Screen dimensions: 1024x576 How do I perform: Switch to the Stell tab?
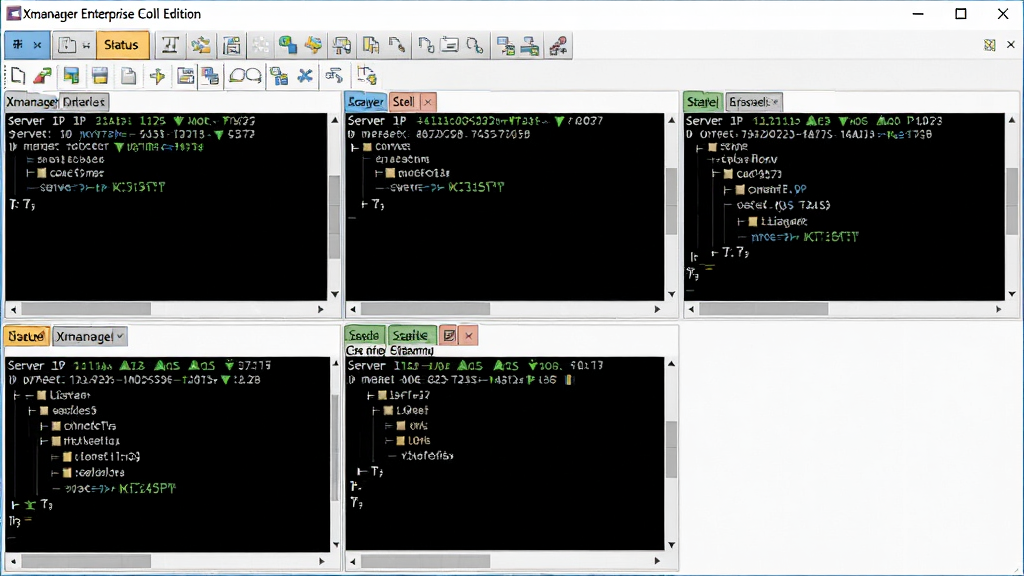pyautogui.click(x=404, y=102)
